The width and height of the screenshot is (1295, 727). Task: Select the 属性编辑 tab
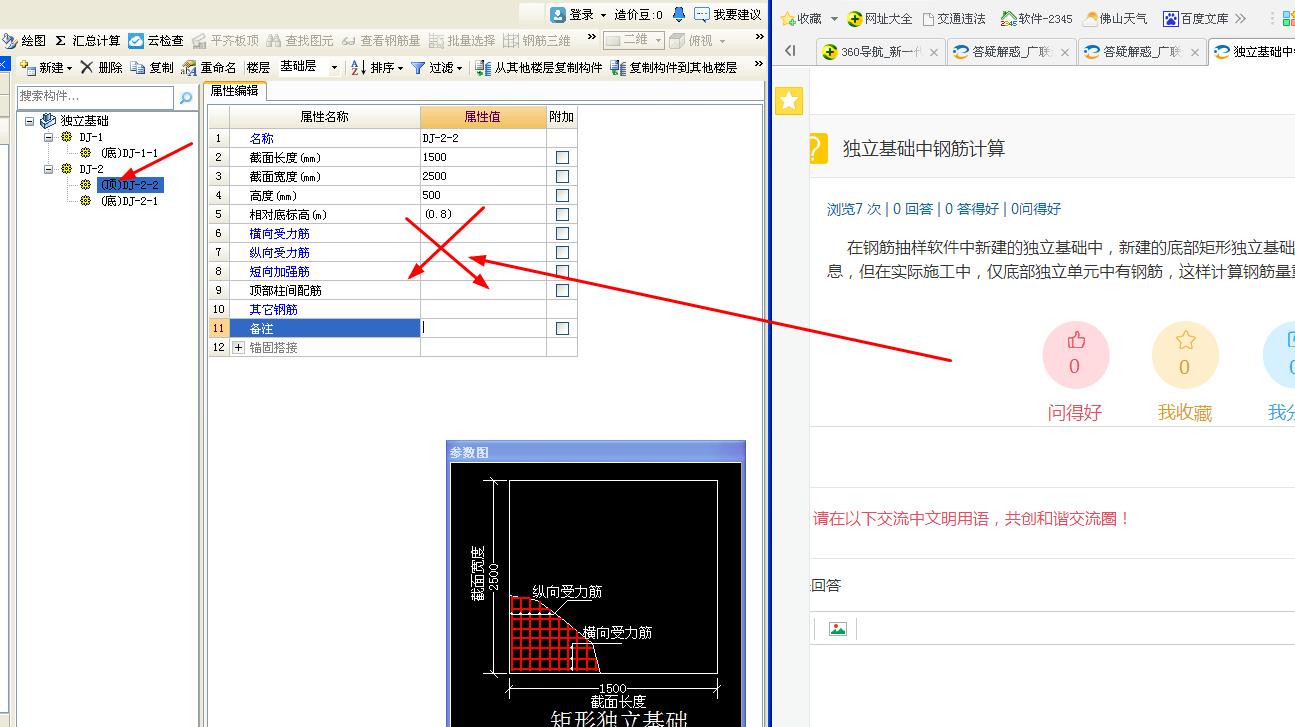point(234,91)
